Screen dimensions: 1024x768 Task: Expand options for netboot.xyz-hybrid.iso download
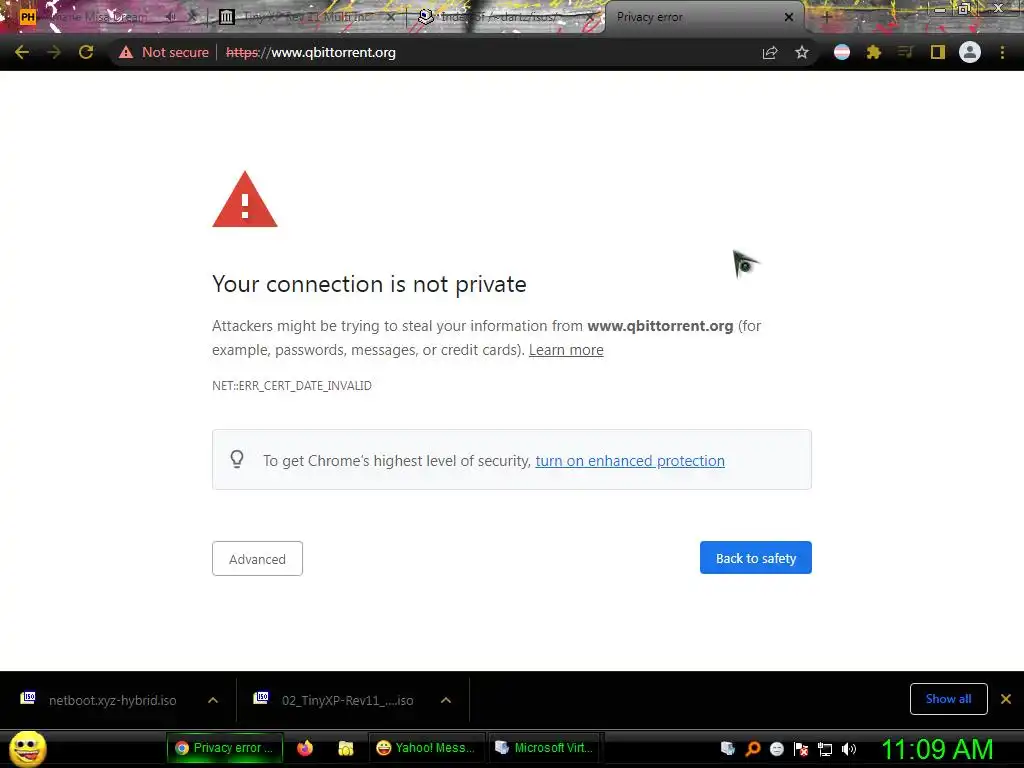(x=213, y=700)
